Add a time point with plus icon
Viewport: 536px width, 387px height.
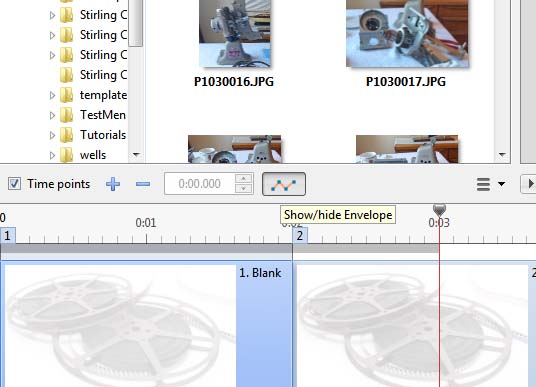(x=113, y=184)
